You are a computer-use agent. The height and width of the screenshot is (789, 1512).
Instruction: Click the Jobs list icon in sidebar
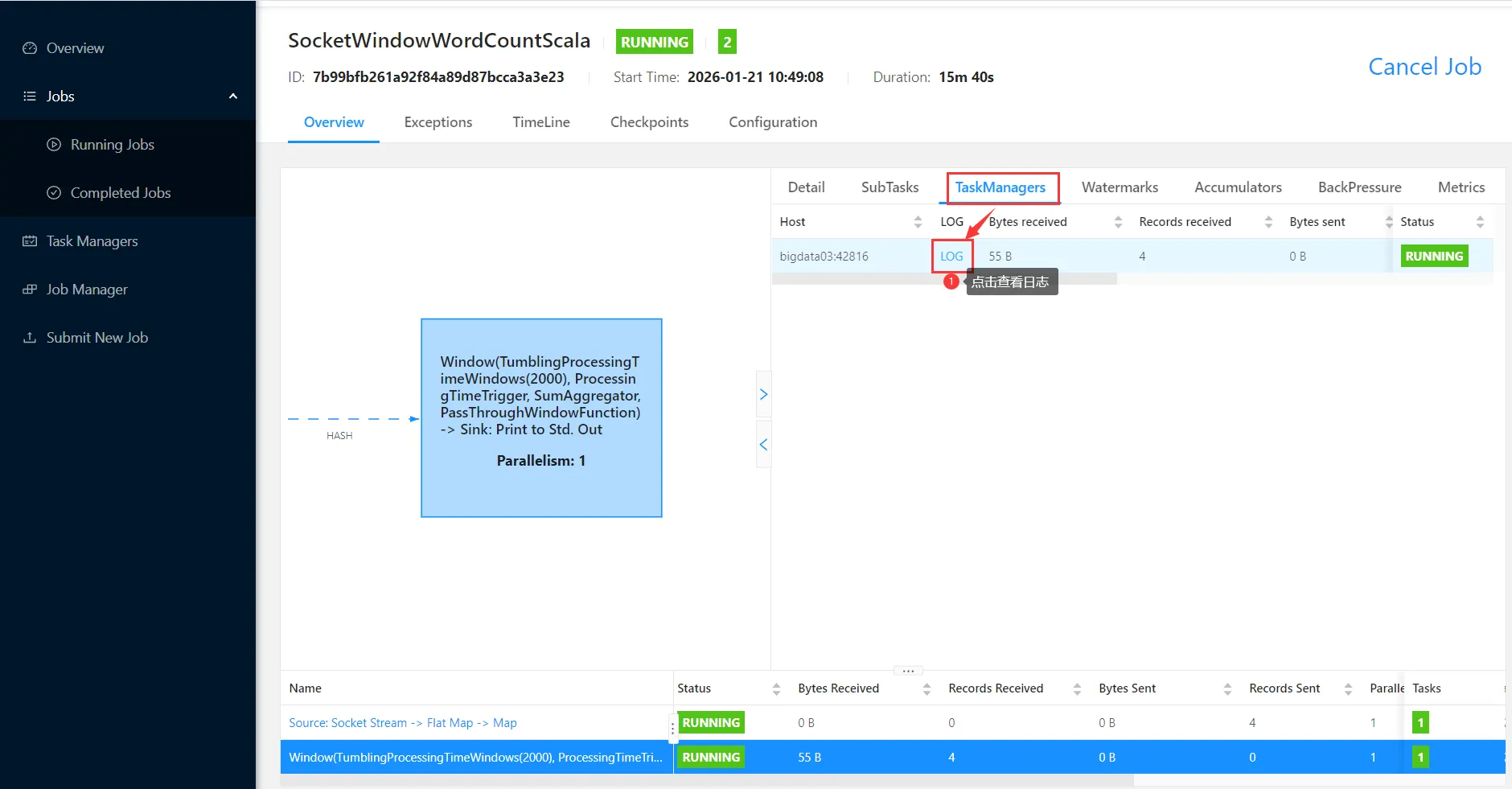click(30, 97)
